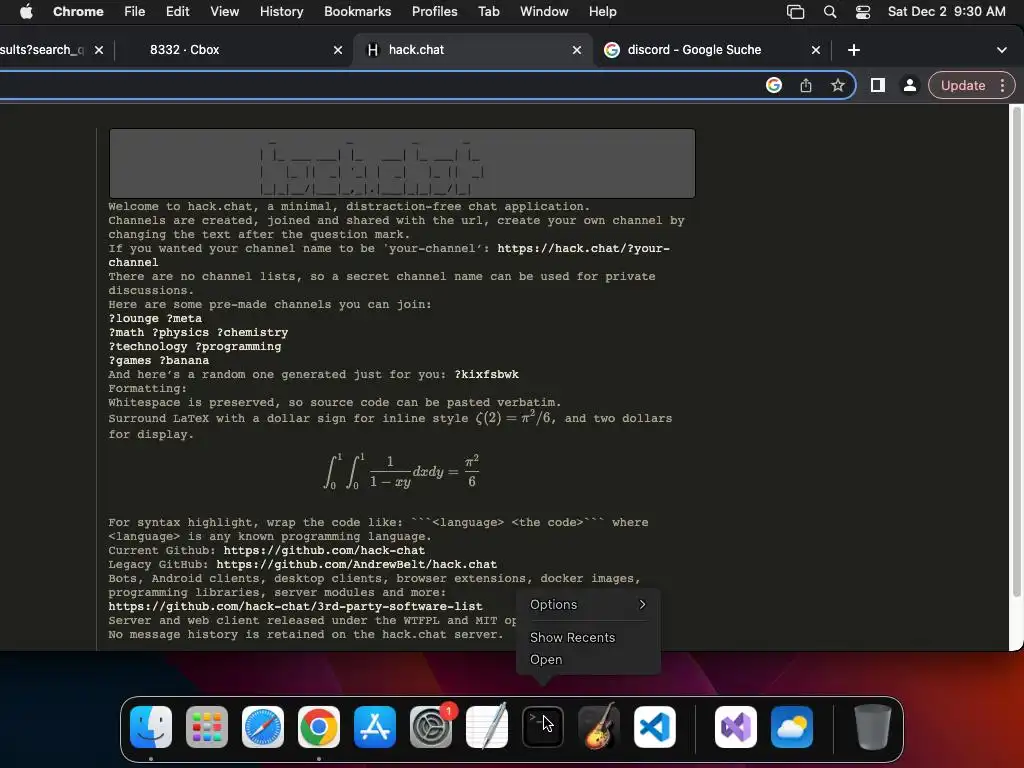
Task: Open the Window menu
Action: (544, 12)
